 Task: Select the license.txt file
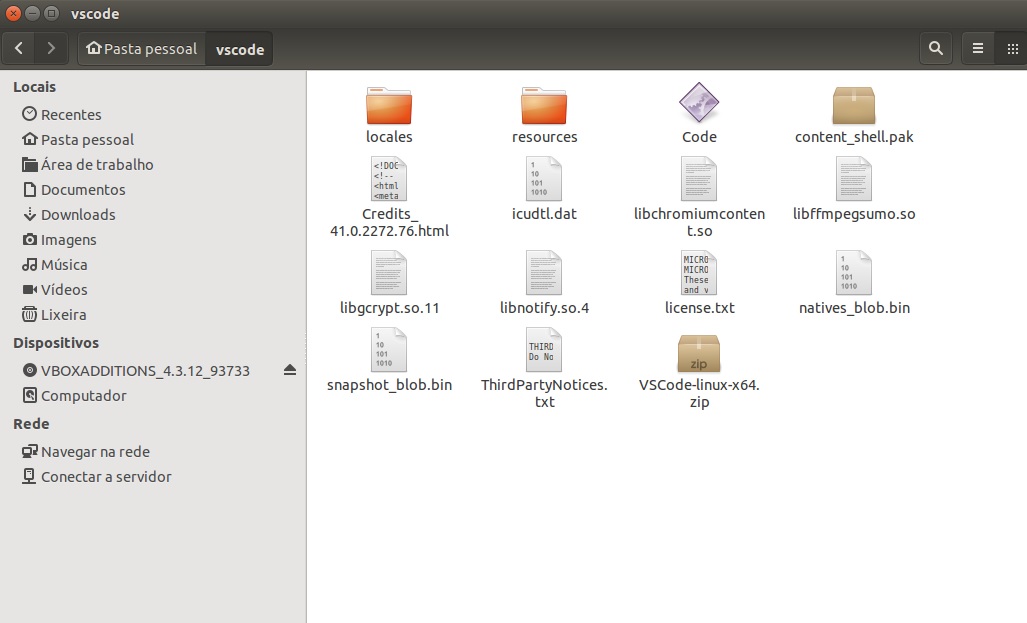(x=699, y=273)
